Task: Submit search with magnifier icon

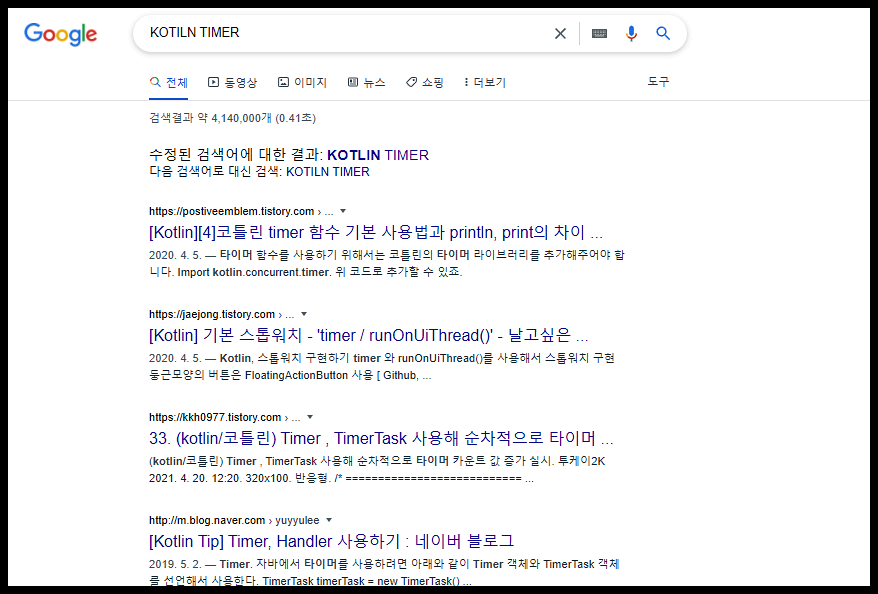Action: (x=663, y=34)
